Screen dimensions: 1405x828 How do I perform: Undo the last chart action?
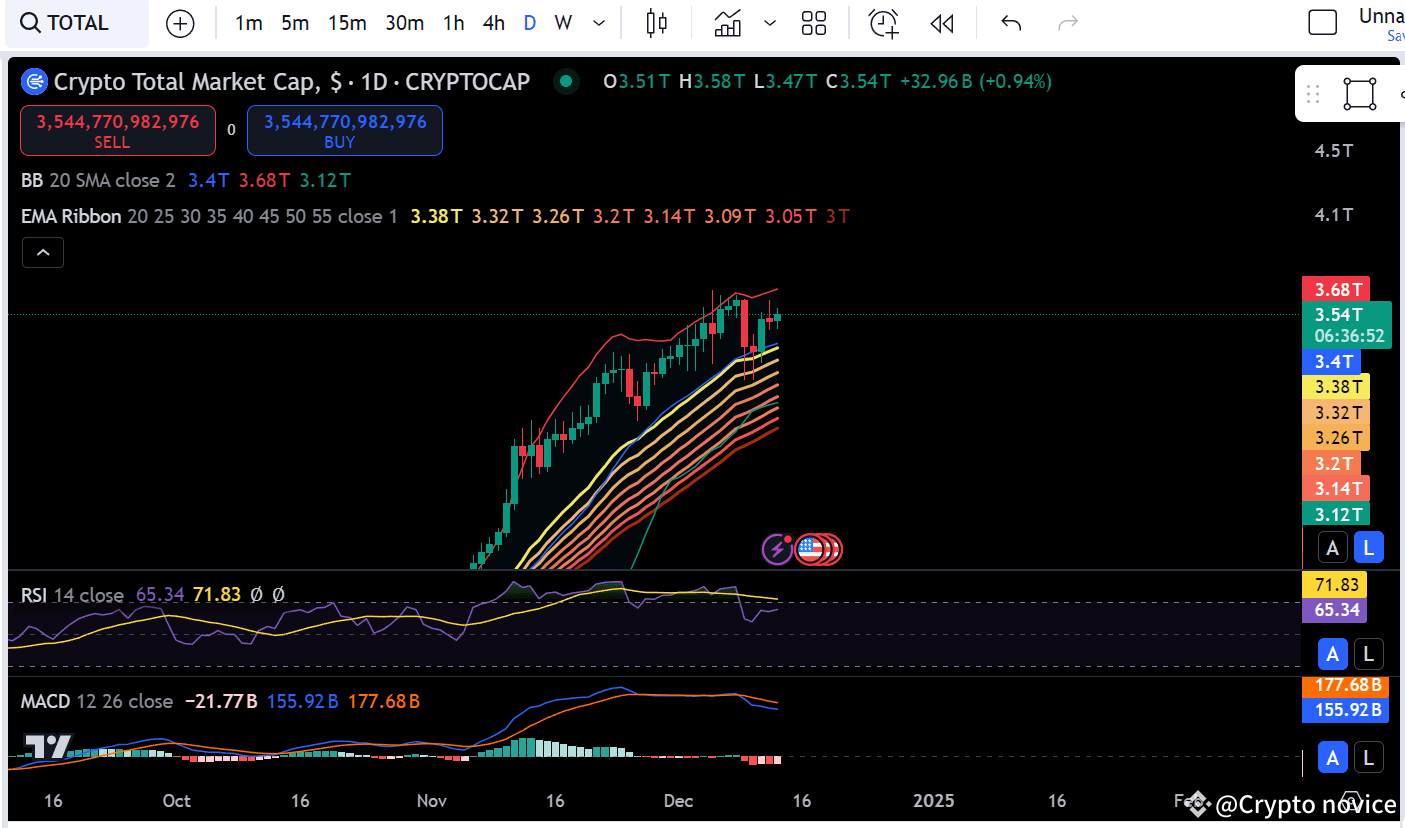tap(1011, 23)
